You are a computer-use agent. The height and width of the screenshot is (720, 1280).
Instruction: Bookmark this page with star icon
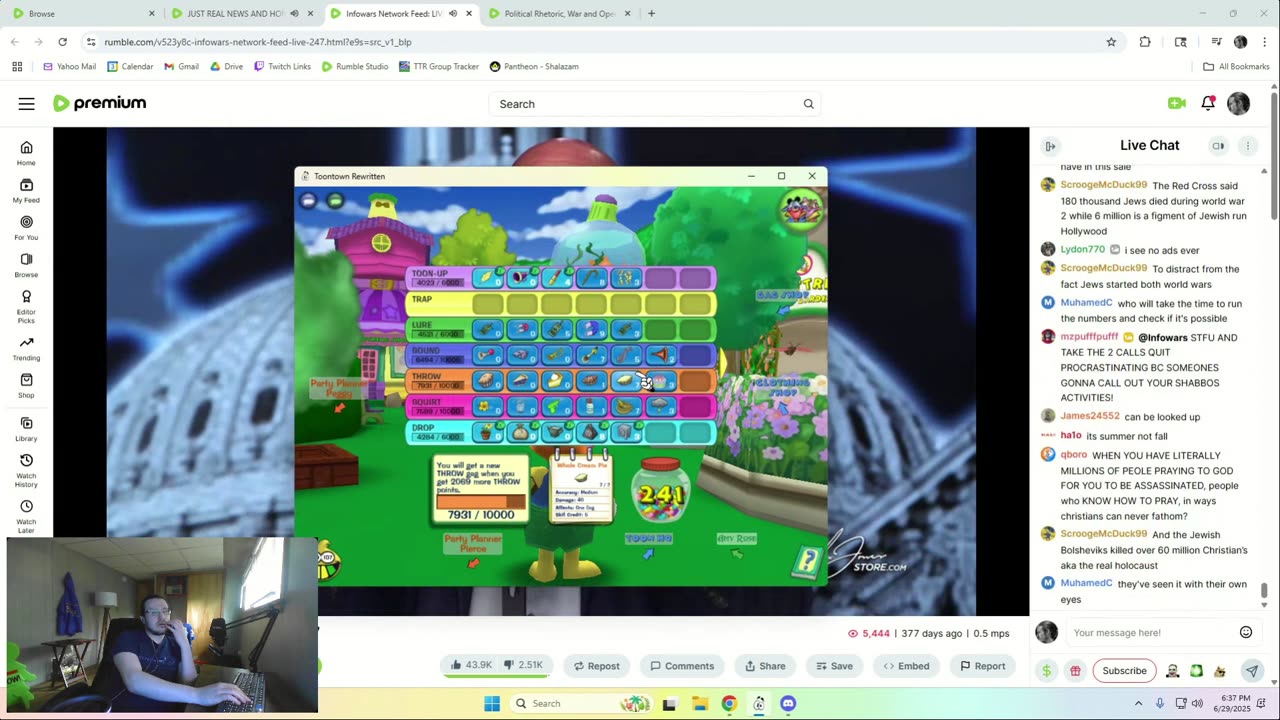[1111, 42]
